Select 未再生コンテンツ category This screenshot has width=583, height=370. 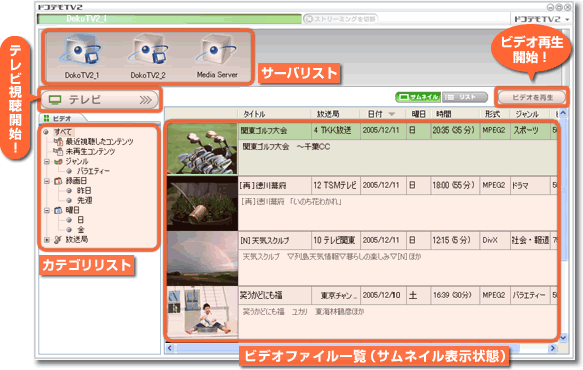(x=90, y=151)
